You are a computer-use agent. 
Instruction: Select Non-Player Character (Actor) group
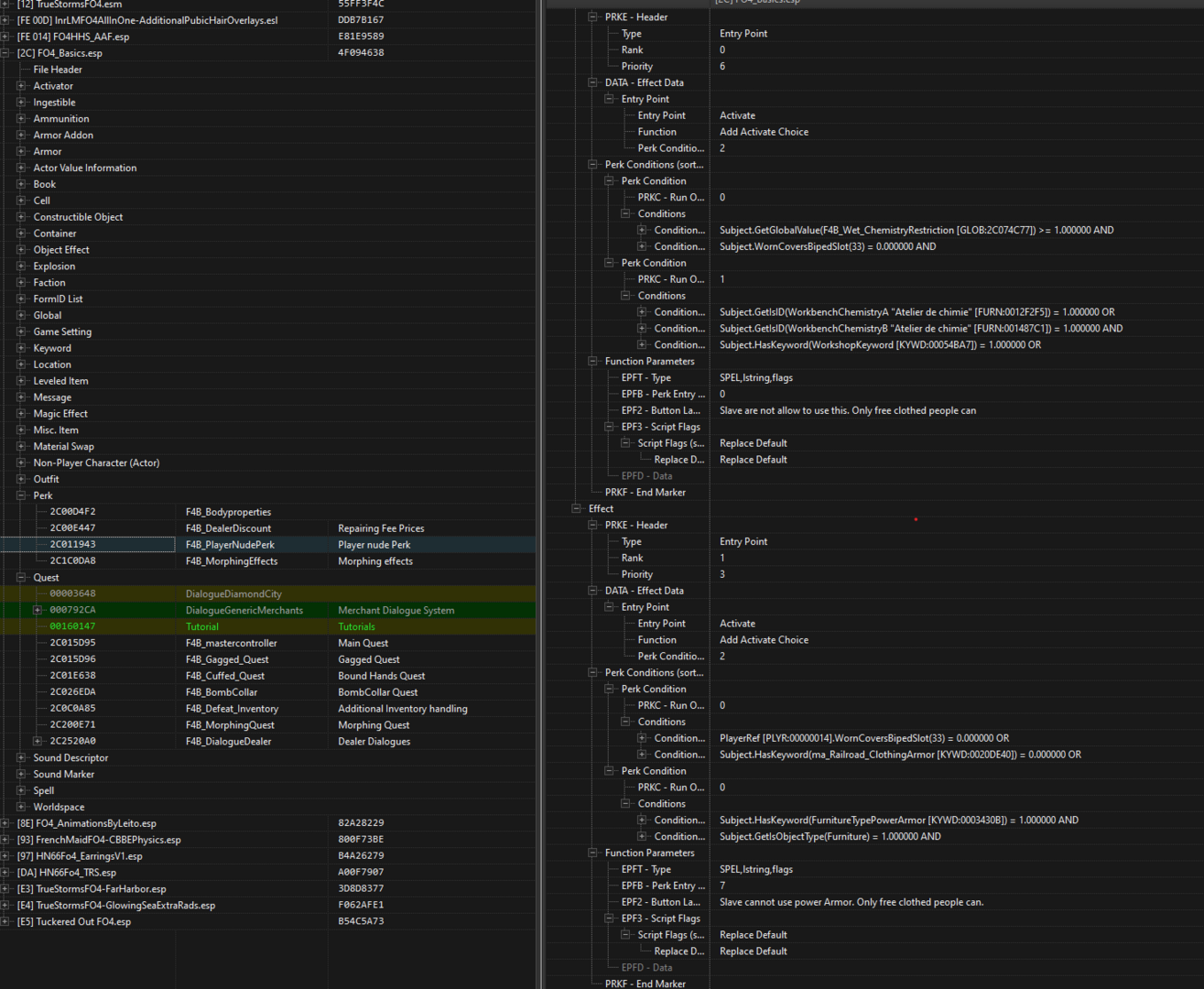click(x=96, y=463)
